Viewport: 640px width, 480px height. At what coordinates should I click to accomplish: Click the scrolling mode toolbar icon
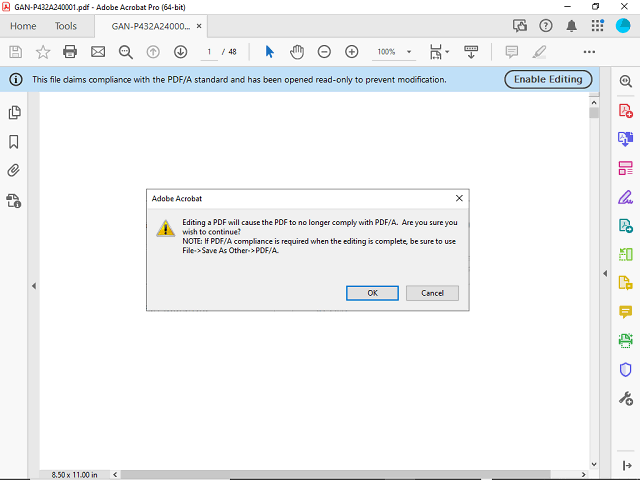pyautogui.click(x=471, y=52)
